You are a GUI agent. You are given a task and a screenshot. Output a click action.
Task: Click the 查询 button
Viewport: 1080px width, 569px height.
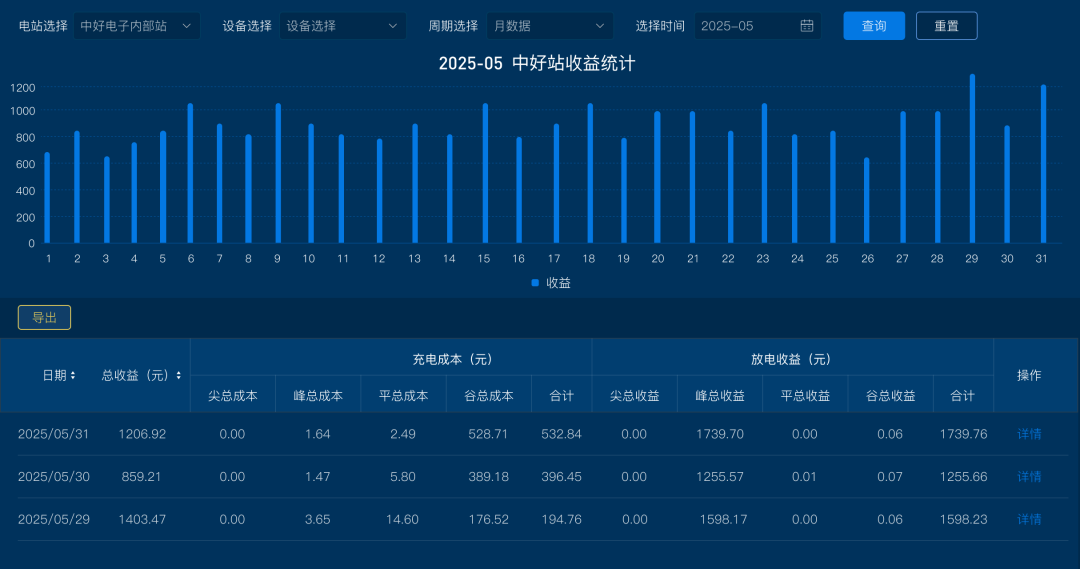(x=874, y=26)
